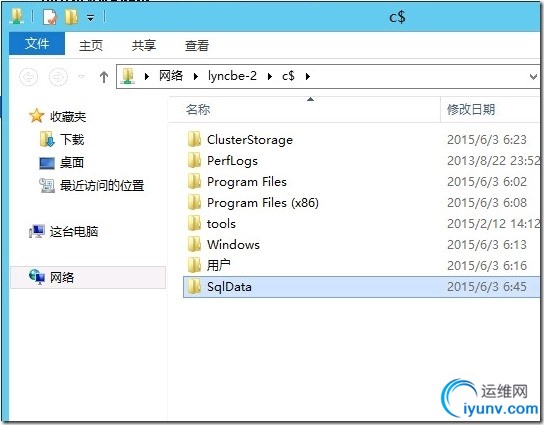Click the Program Files (x86) folder icon
Image resolution: width=544 pixels, height=425 pixels.
(194, 202)
